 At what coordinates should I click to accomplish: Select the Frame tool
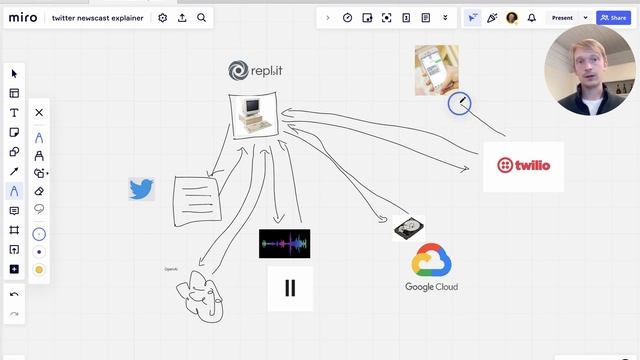point(14,230)
